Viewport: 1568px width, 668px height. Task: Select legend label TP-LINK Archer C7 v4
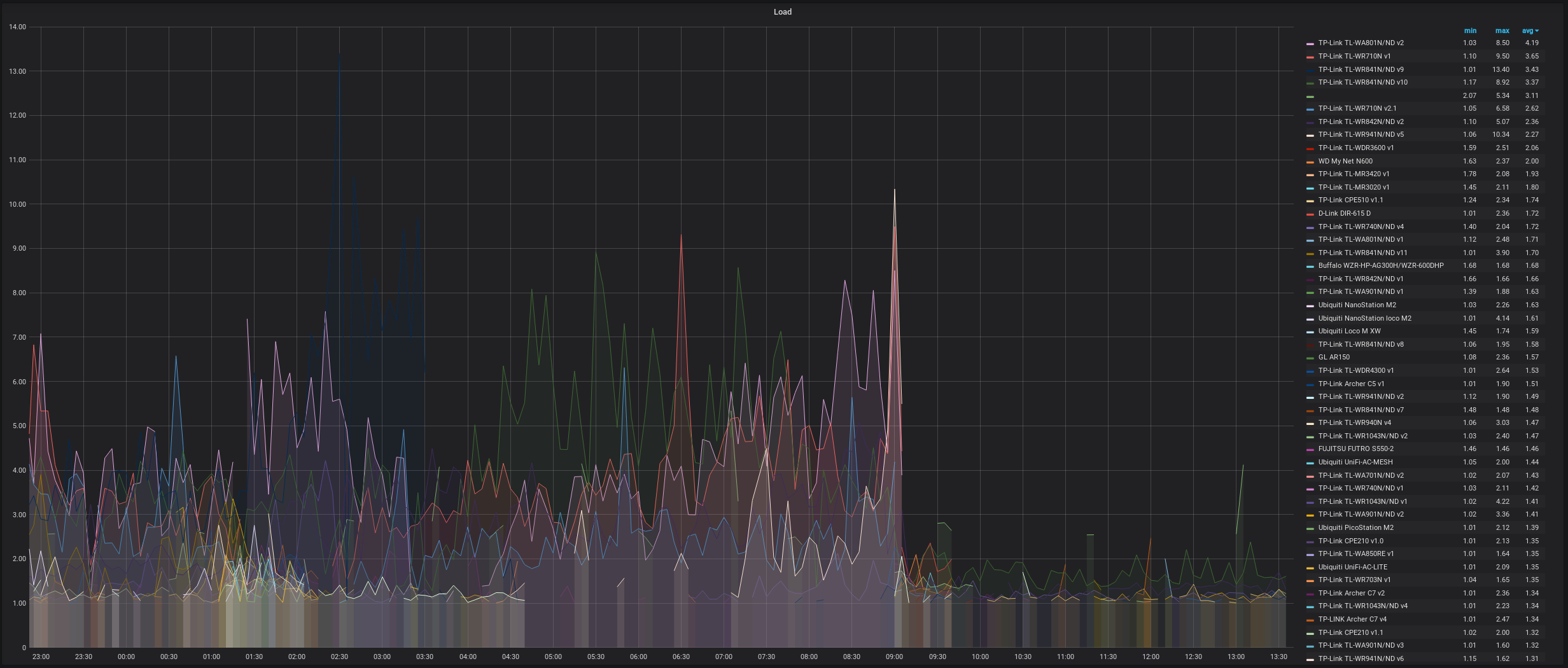tap(1352, 619)
